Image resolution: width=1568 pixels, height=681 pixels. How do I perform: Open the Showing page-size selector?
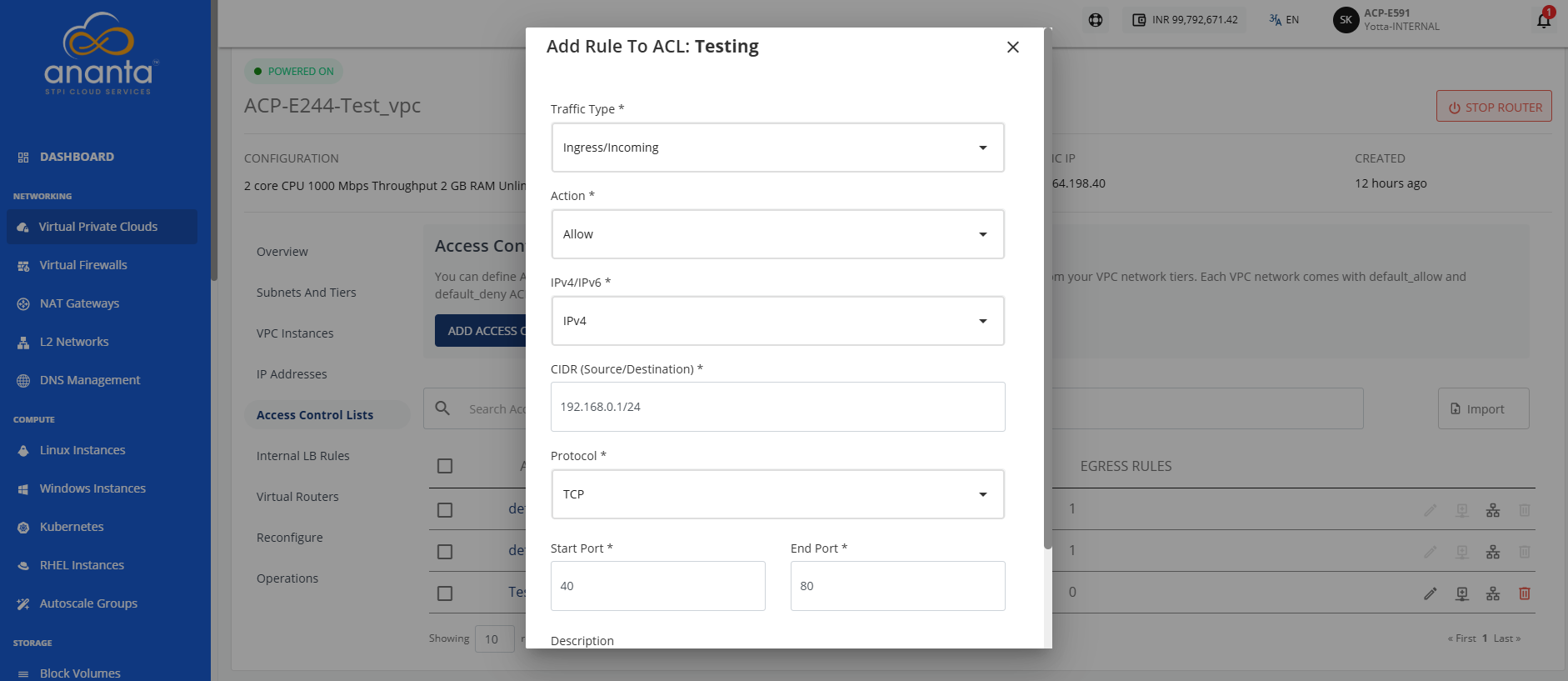tap(494, 639)
